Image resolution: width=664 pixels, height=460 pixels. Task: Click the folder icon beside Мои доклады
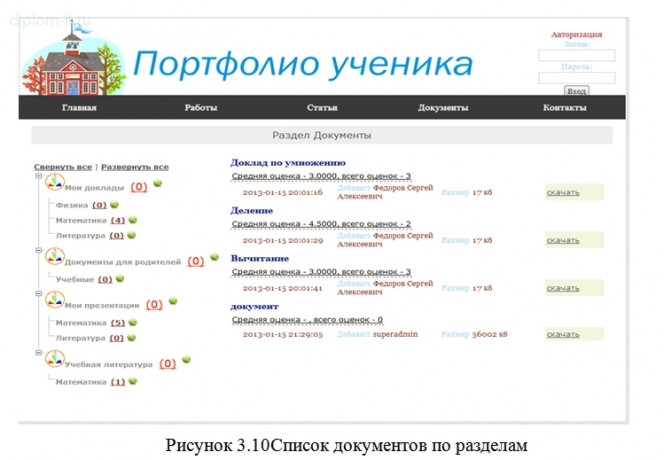pos(55,182)
